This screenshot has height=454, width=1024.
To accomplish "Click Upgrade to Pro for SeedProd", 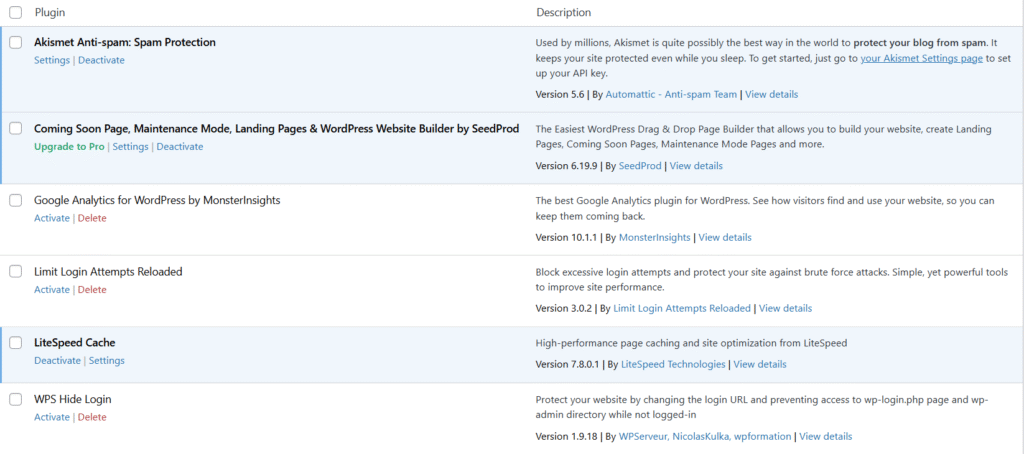I will coord(69,147).
